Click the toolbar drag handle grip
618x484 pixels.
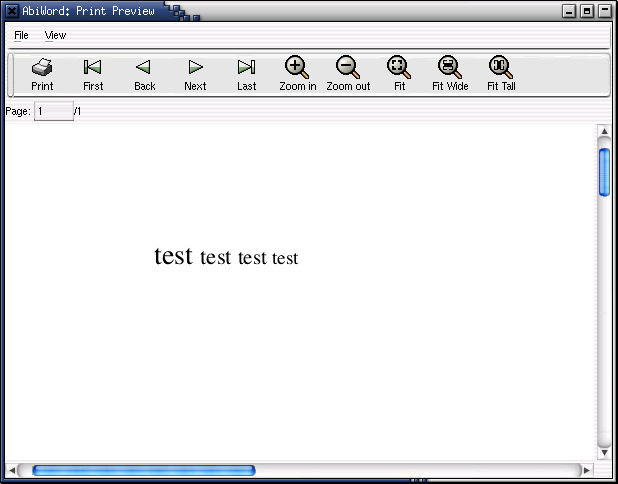click(11, 75)
